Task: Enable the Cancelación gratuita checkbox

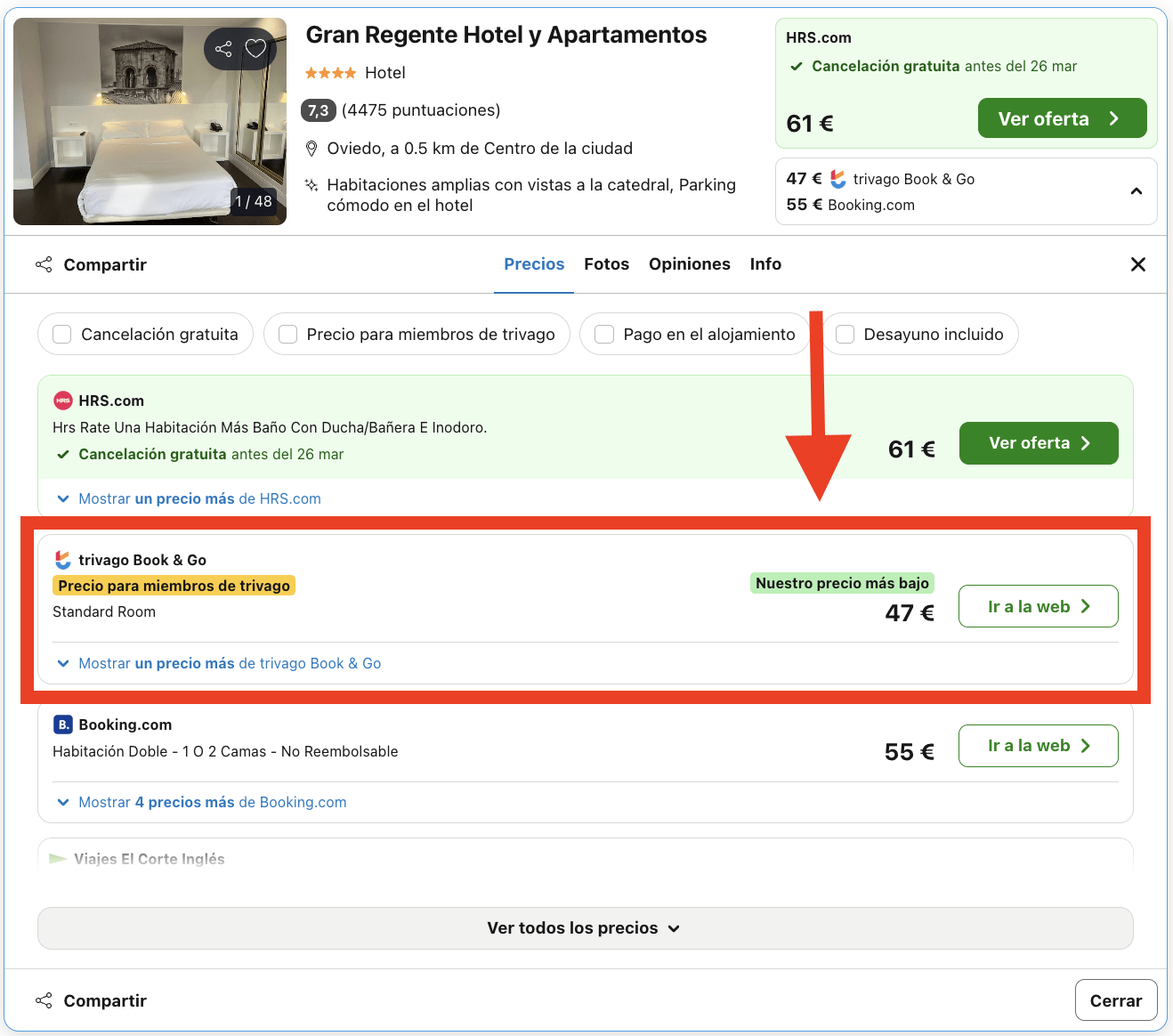Action: [62, 334]
